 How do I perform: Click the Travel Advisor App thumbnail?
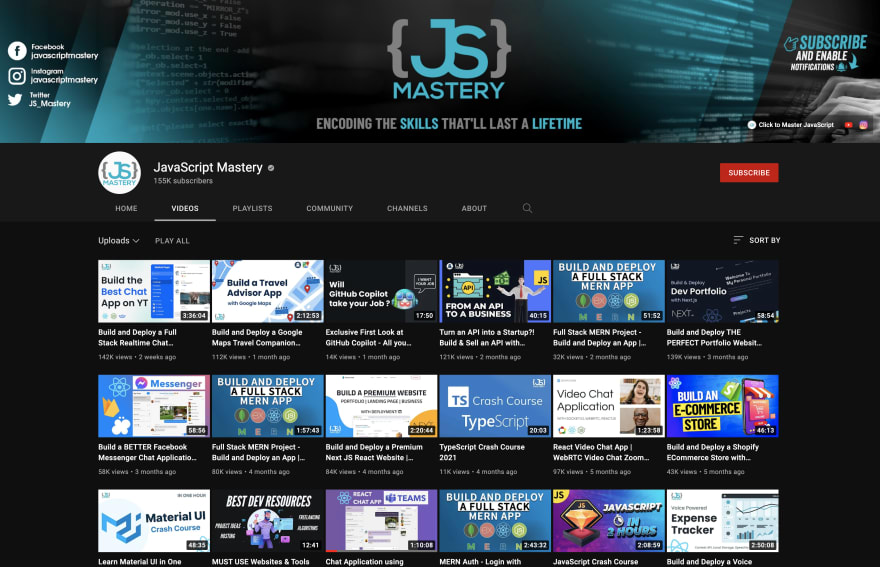[x=268, y=291]
